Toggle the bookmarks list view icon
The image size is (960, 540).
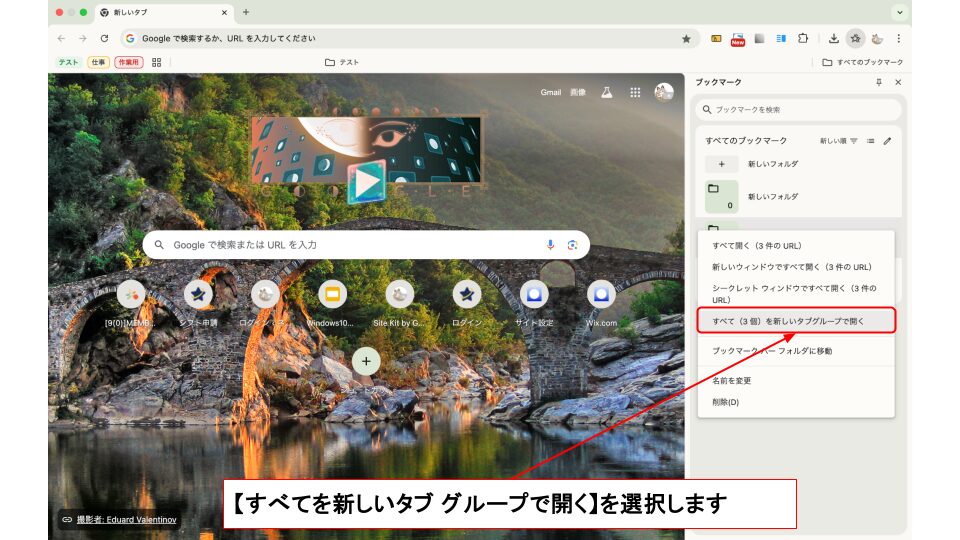[870, 141]
